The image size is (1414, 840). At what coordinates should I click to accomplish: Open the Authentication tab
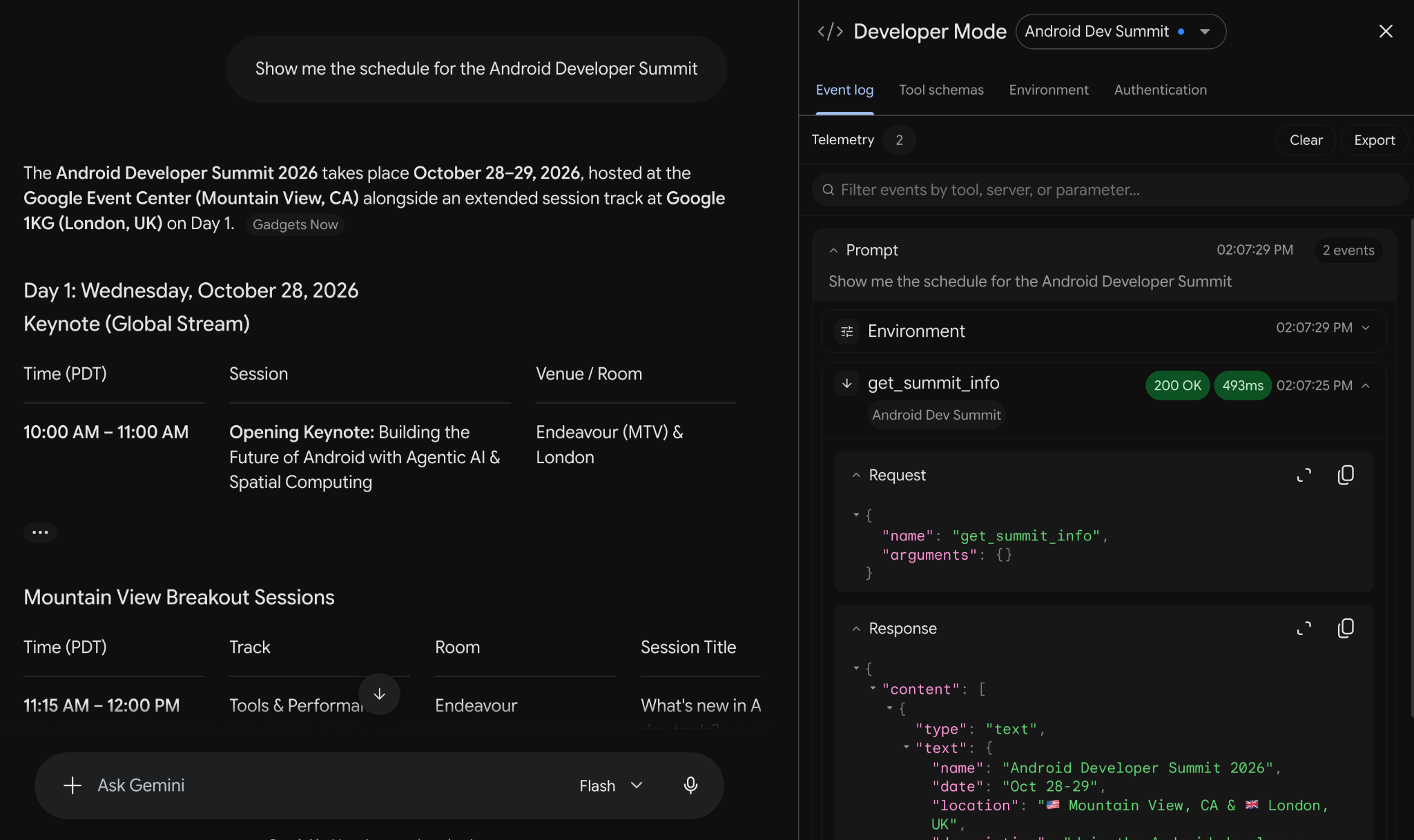[x=1160, y=90]
